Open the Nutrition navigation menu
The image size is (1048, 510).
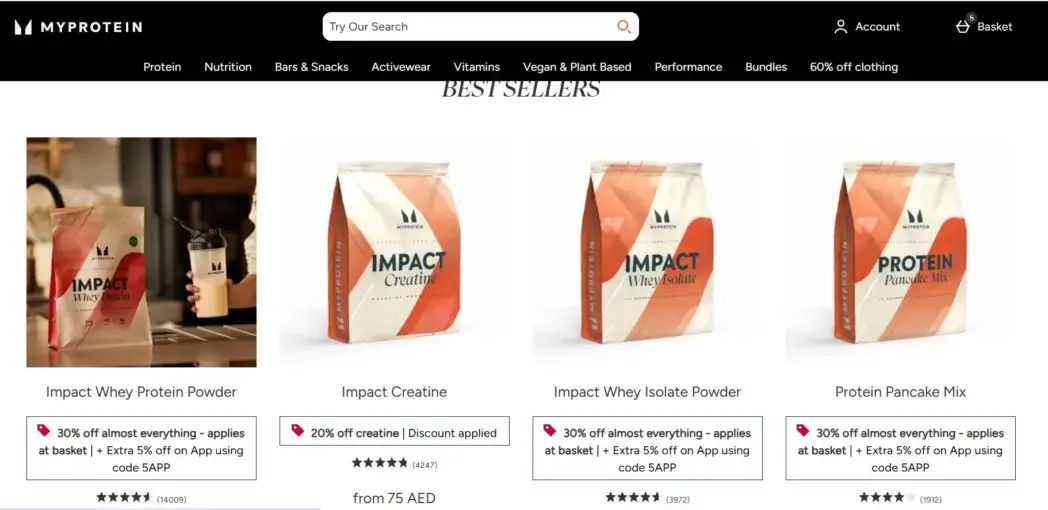228,67
